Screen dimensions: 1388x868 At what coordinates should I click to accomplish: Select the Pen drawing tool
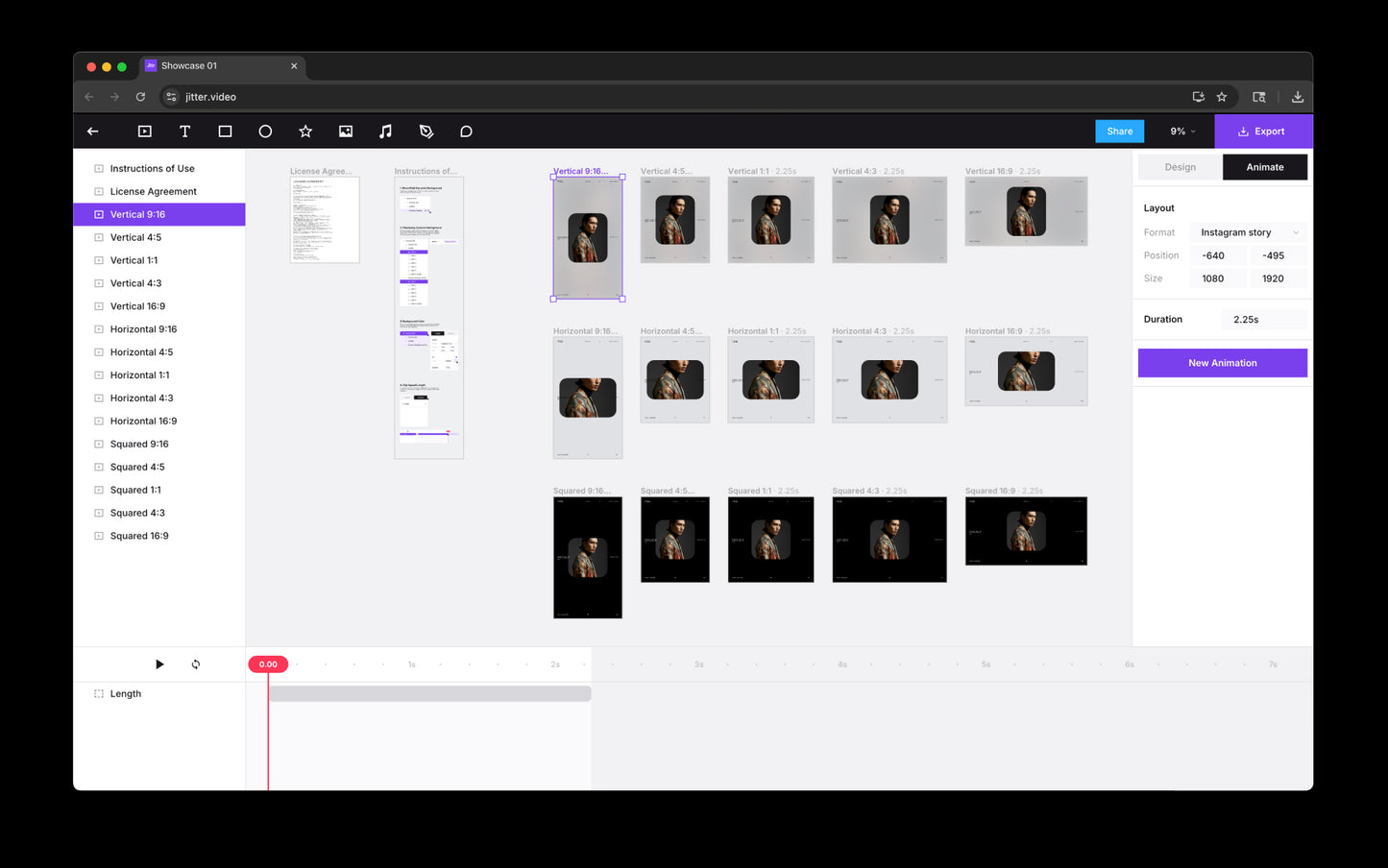pos(426,132)
